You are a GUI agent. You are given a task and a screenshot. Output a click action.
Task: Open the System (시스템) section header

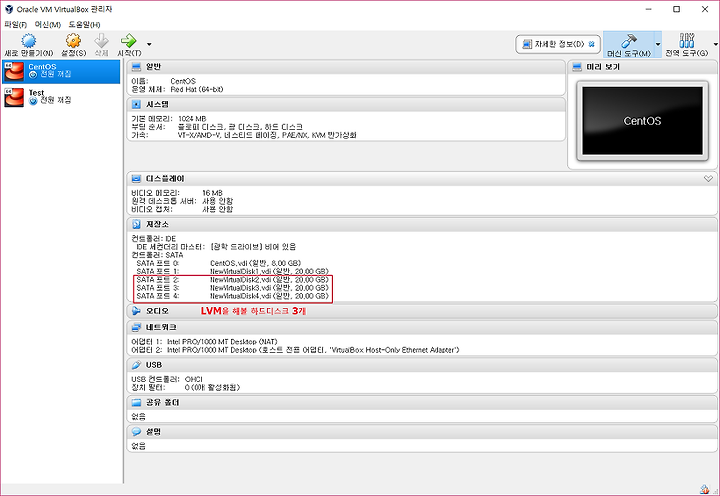(346, 105)
